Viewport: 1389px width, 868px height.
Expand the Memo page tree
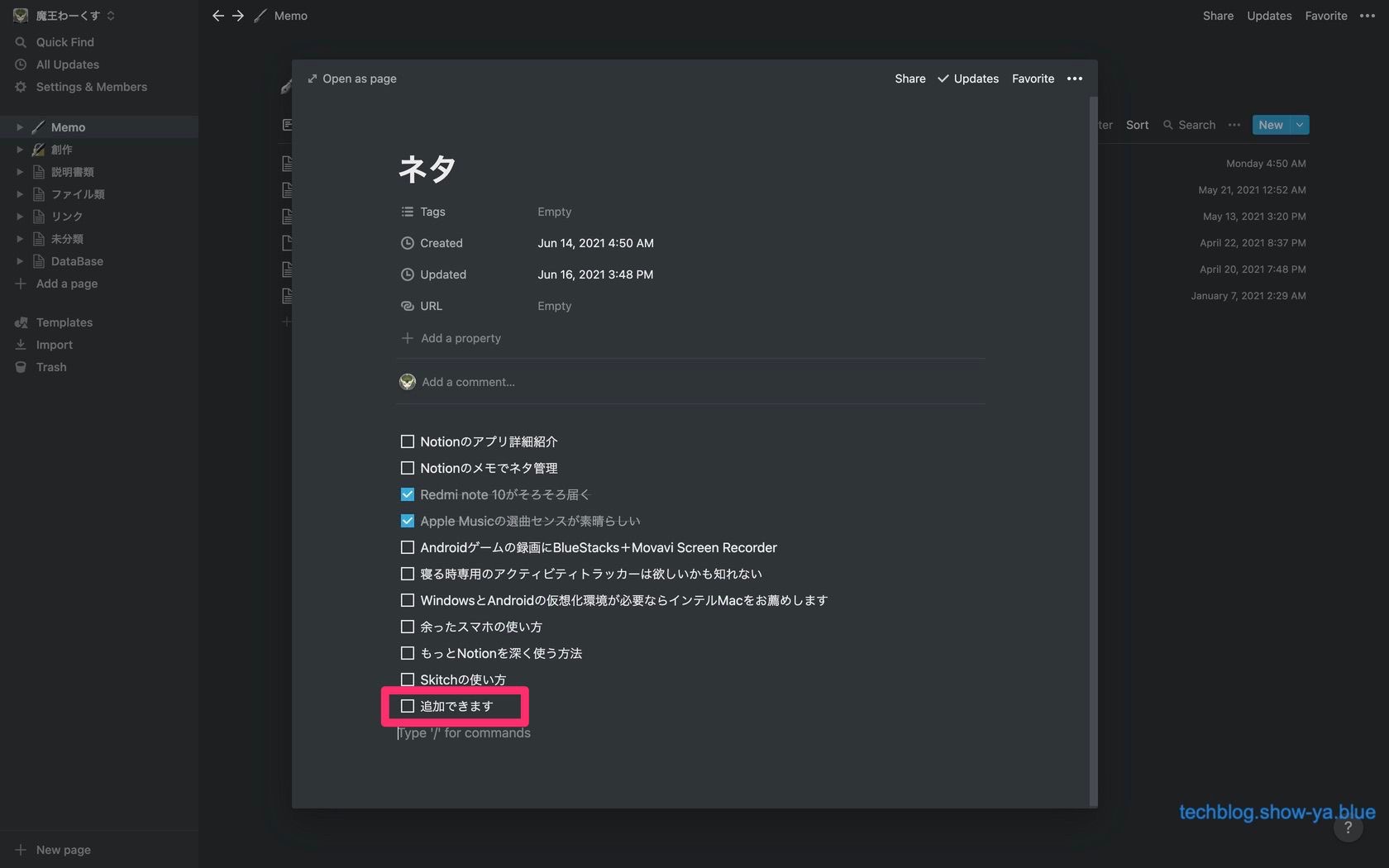pos(20,127)
